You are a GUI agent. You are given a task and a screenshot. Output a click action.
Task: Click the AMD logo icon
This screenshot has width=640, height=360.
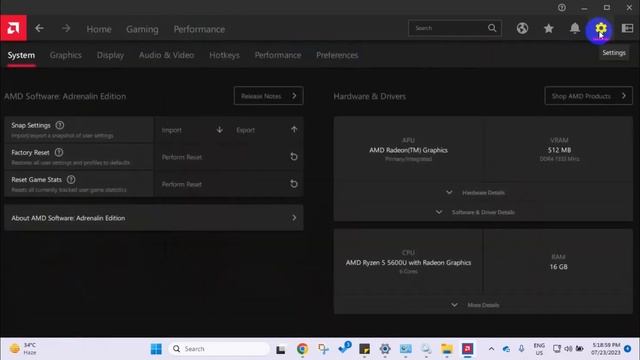pos(13,28)
